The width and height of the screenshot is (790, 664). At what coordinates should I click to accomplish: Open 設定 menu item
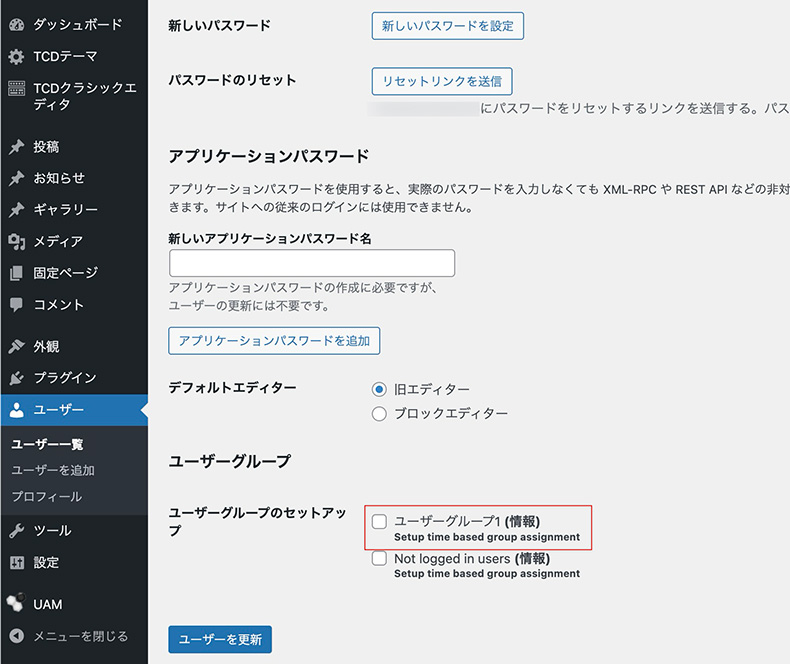click(x=74, y=562)
